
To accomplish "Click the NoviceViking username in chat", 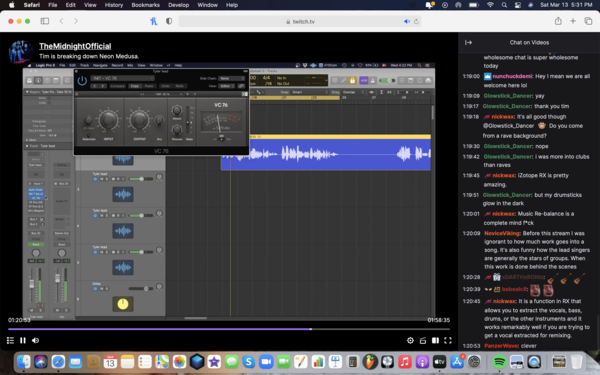I will 502,233.
